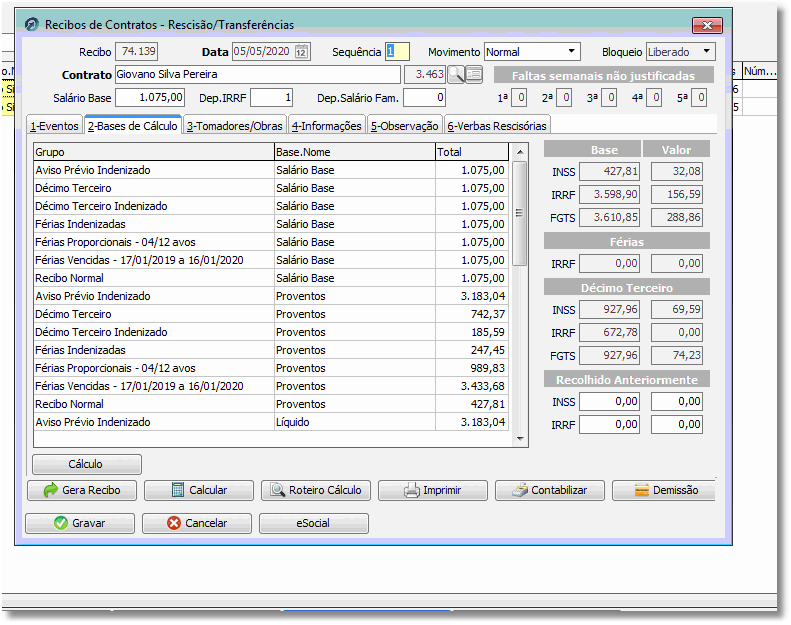Click Recolhido Anteriormente IRRF valor field
The height and width of the screenshot is (625, 791).
tap(677, 425)
